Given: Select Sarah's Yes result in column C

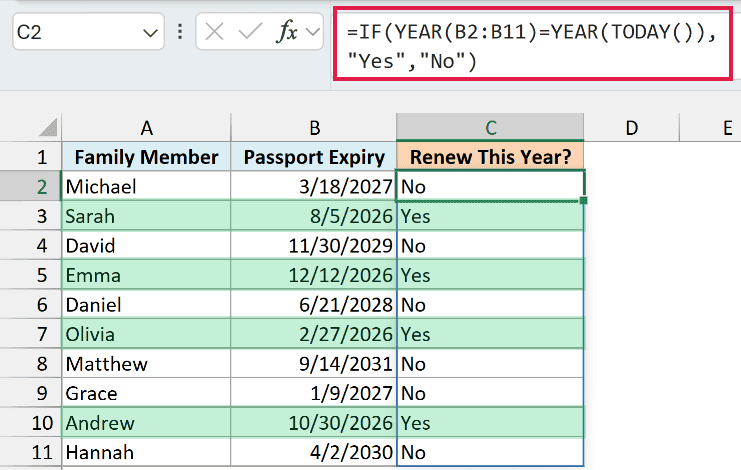Looking at the screenshot, I should pyautogui.click(x=491, y=216).
